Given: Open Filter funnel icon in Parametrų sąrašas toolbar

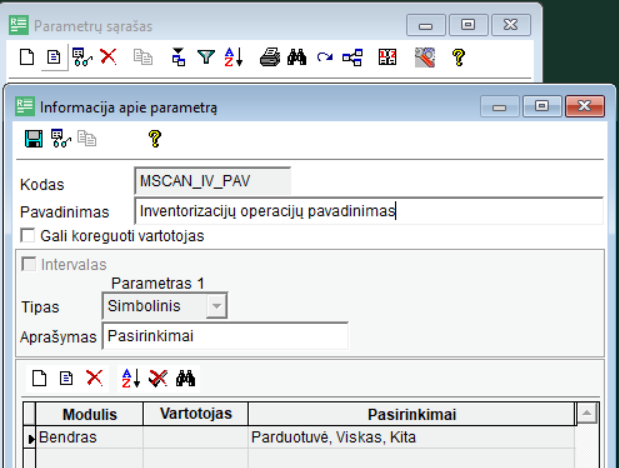Looking at the screenshot, I should 206,57.
